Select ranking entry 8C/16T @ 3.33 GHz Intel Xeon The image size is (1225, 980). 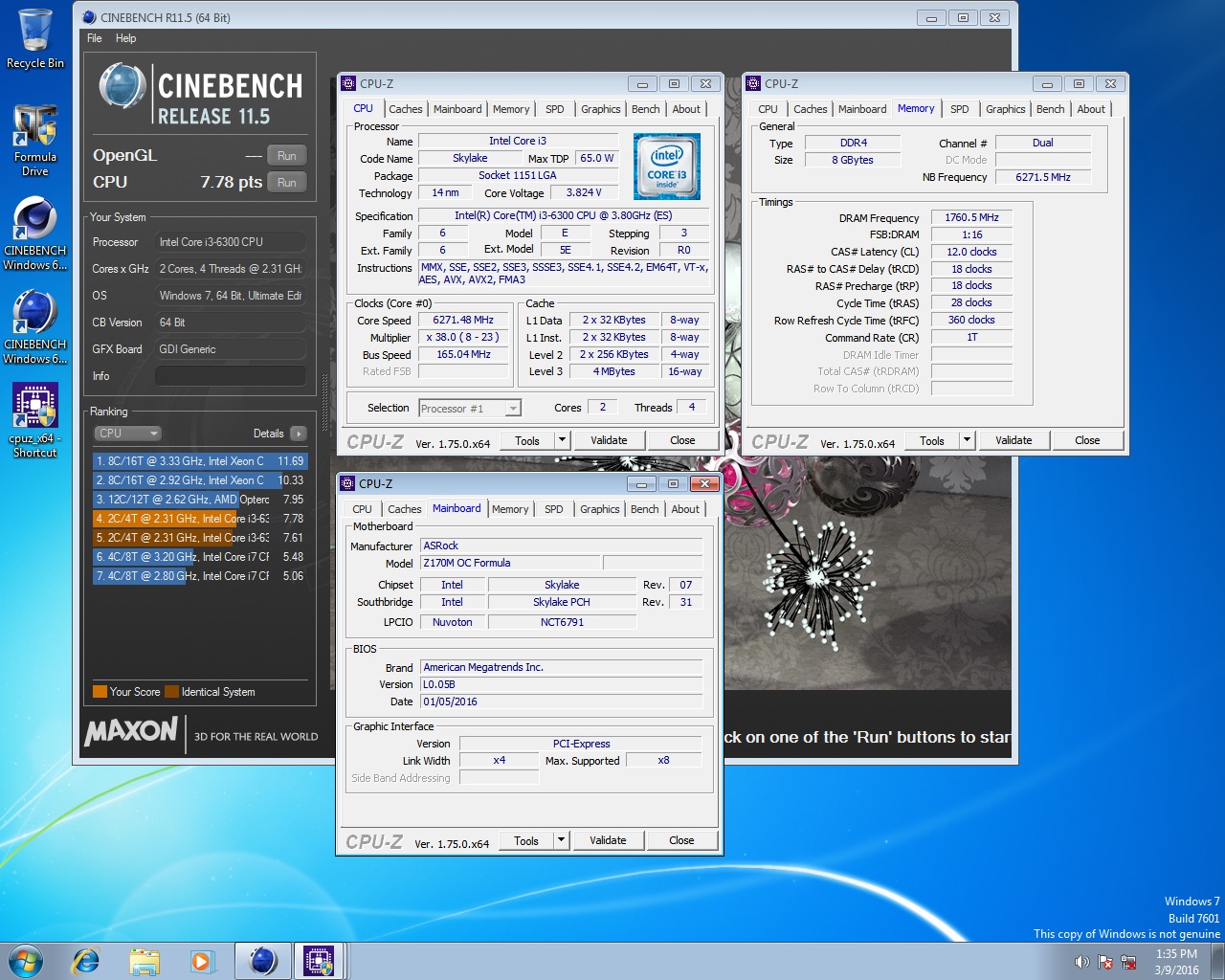click(x=199, y=461)
